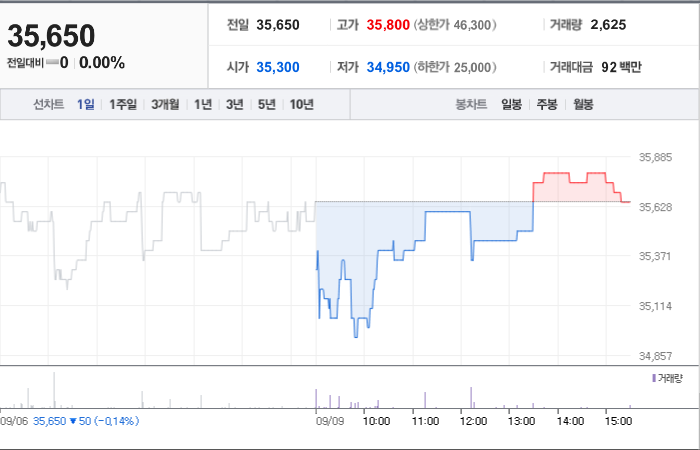This screenshot has height=450, width=700.
Task: Click the flat change indicator beside 전일대비
Action: coord(52,63)
